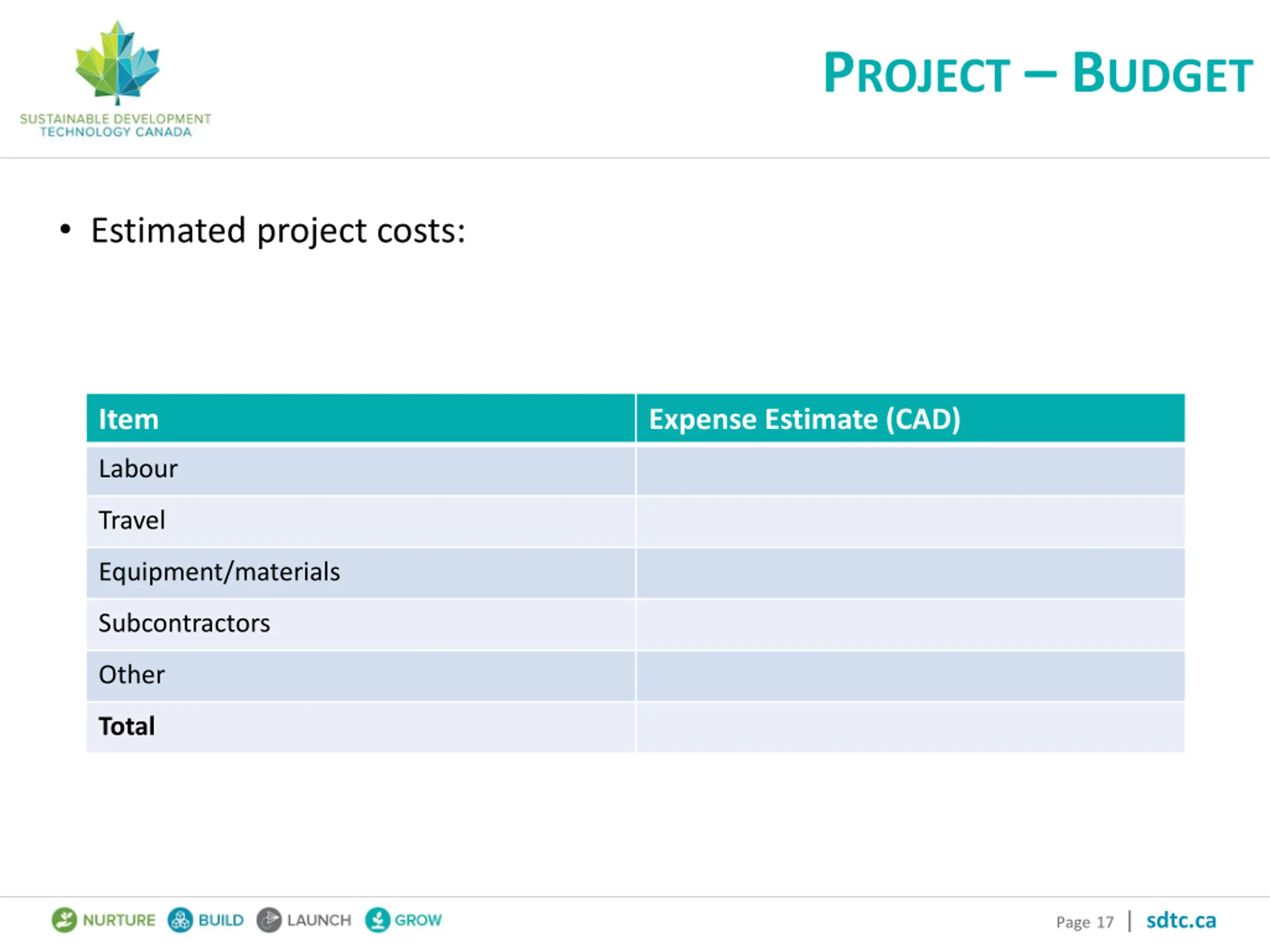The height and width of the screenshot is (952, 1270).
Task: Click the Equipment/materials expense cell
Action: click(x=911, y=573)
